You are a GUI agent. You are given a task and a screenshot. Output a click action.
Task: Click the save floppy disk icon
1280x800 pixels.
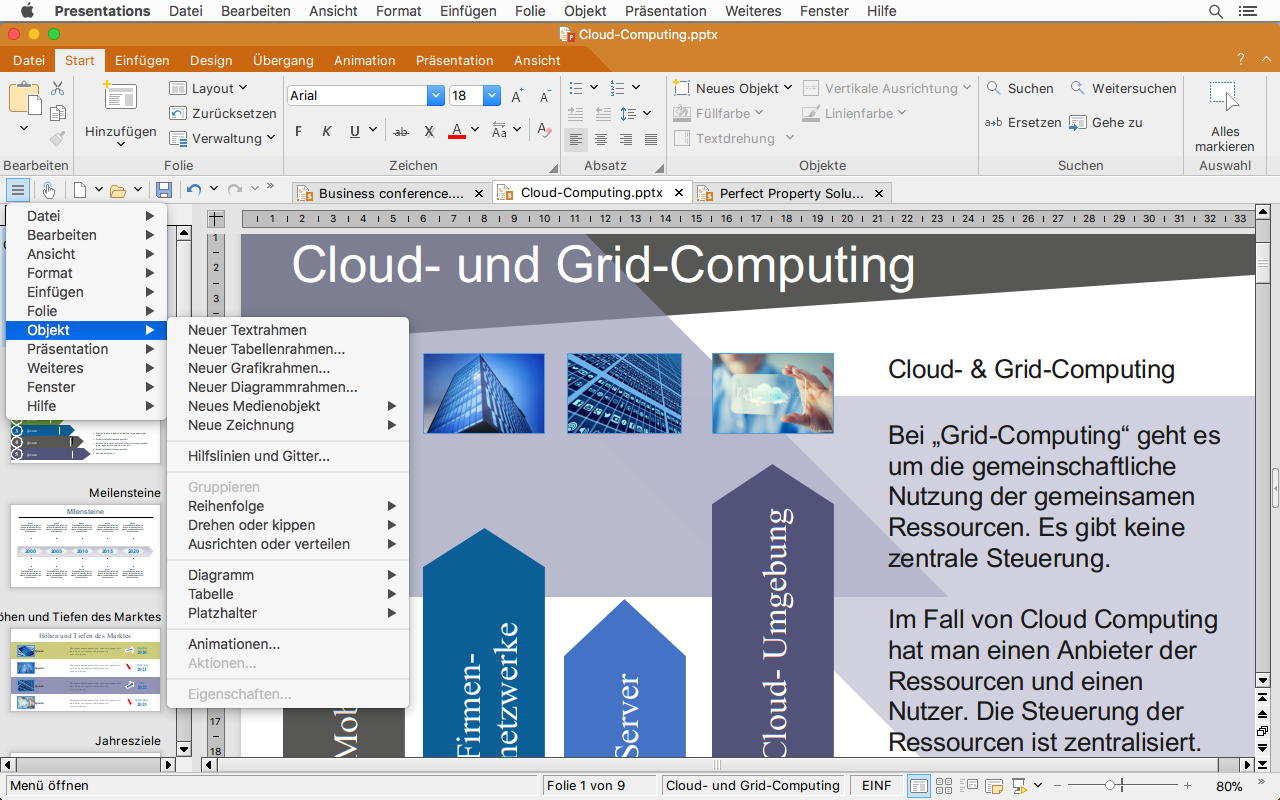click(164, 190)
